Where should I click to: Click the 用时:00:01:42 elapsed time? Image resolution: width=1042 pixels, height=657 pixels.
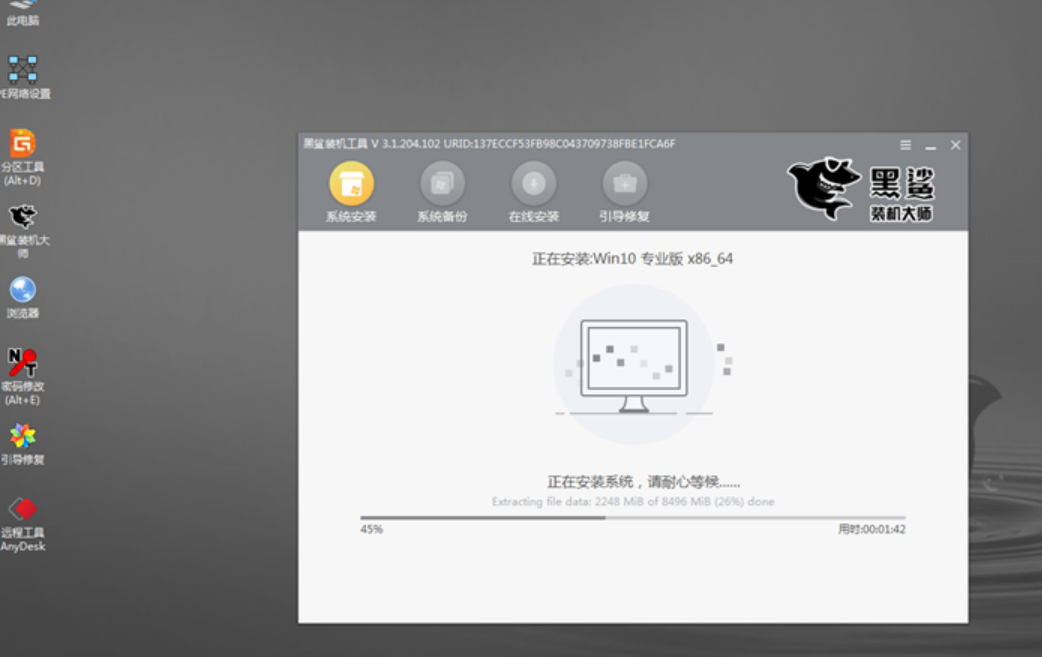(x=872, y=529)
